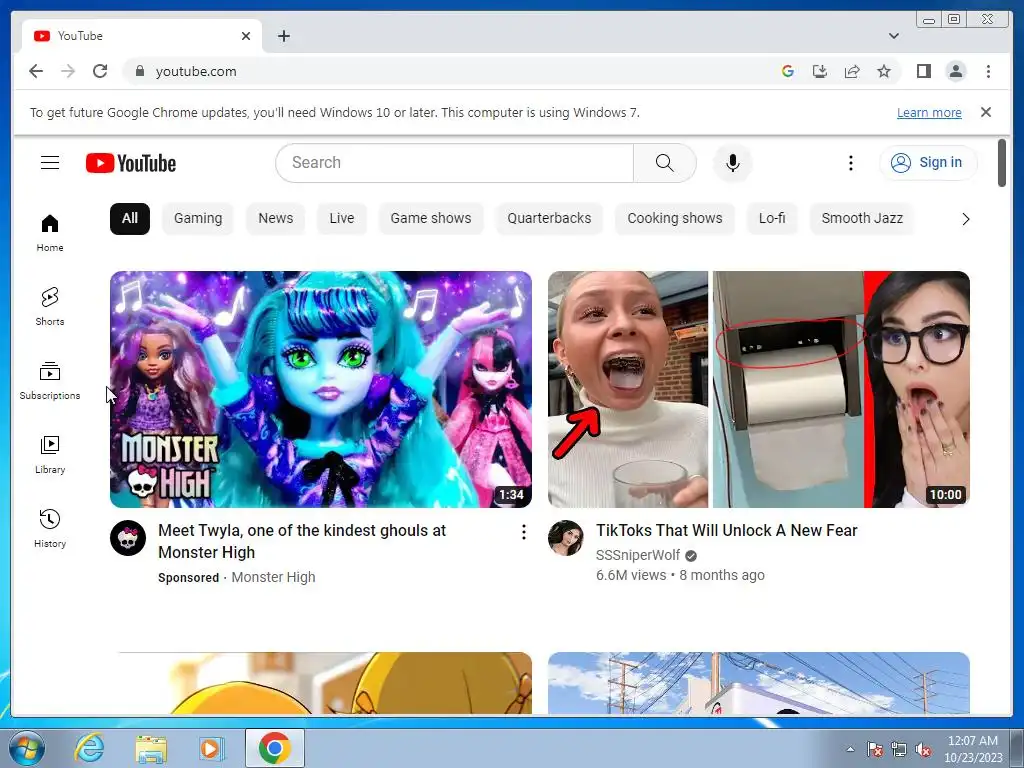Click the YouTube logo

point(131,163)
